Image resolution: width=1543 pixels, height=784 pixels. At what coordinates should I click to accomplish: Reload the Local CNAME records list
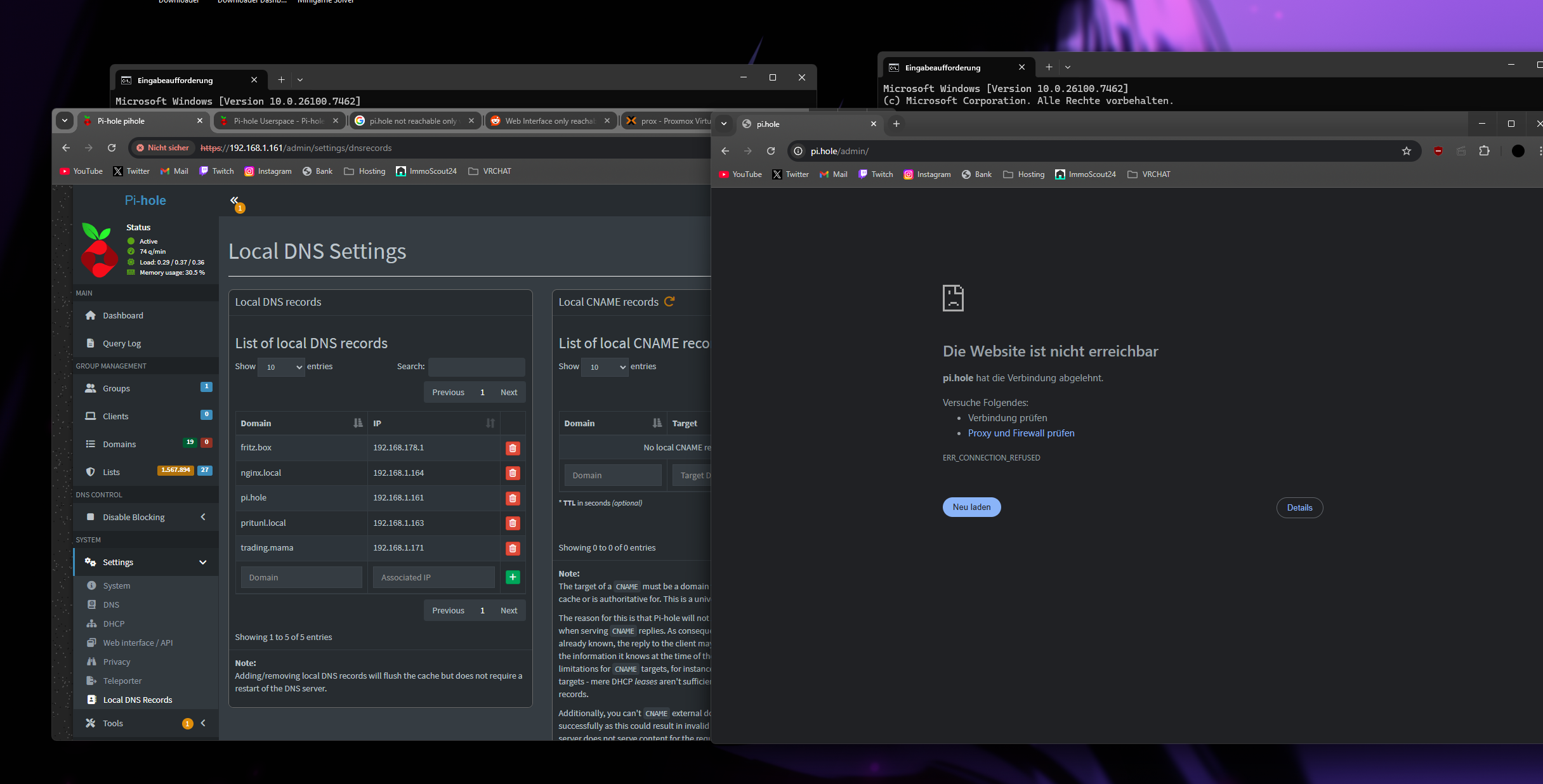pyautogui.click(x=669, y=302)
